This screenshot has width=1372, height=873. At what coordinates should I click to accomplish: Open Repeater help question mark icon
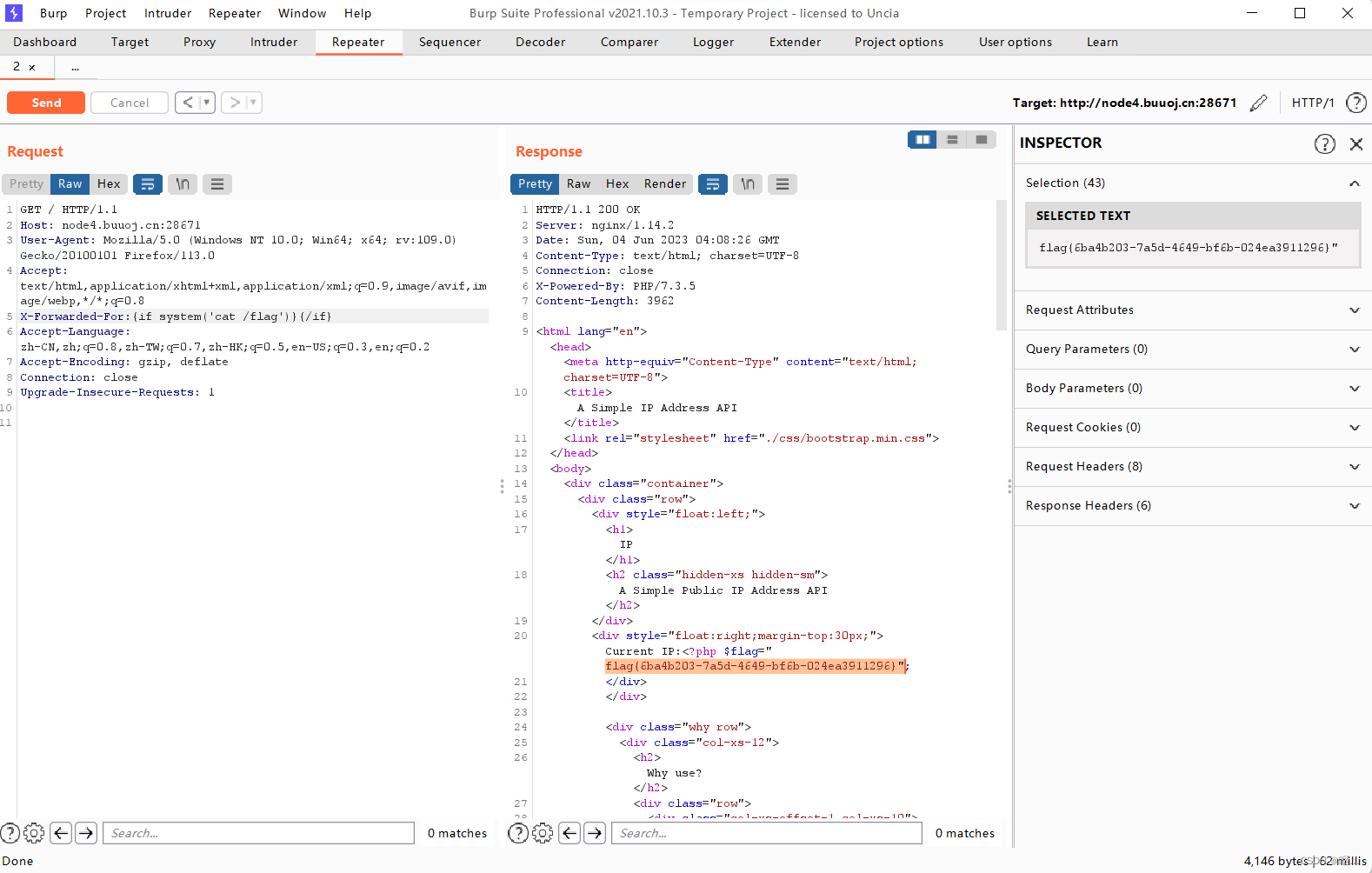1355,103
